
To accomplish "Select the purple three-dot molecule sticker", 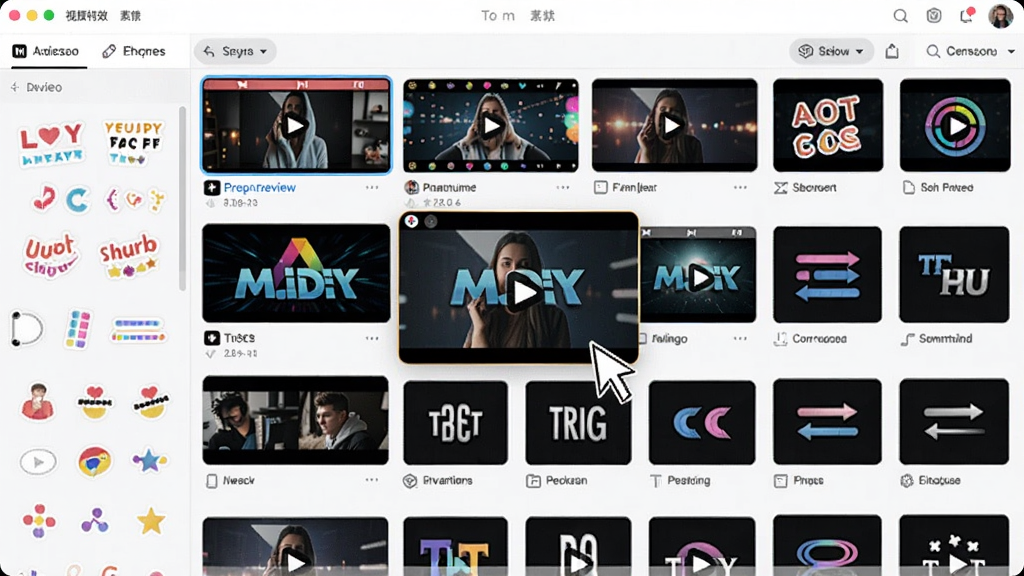I will 95,521.
